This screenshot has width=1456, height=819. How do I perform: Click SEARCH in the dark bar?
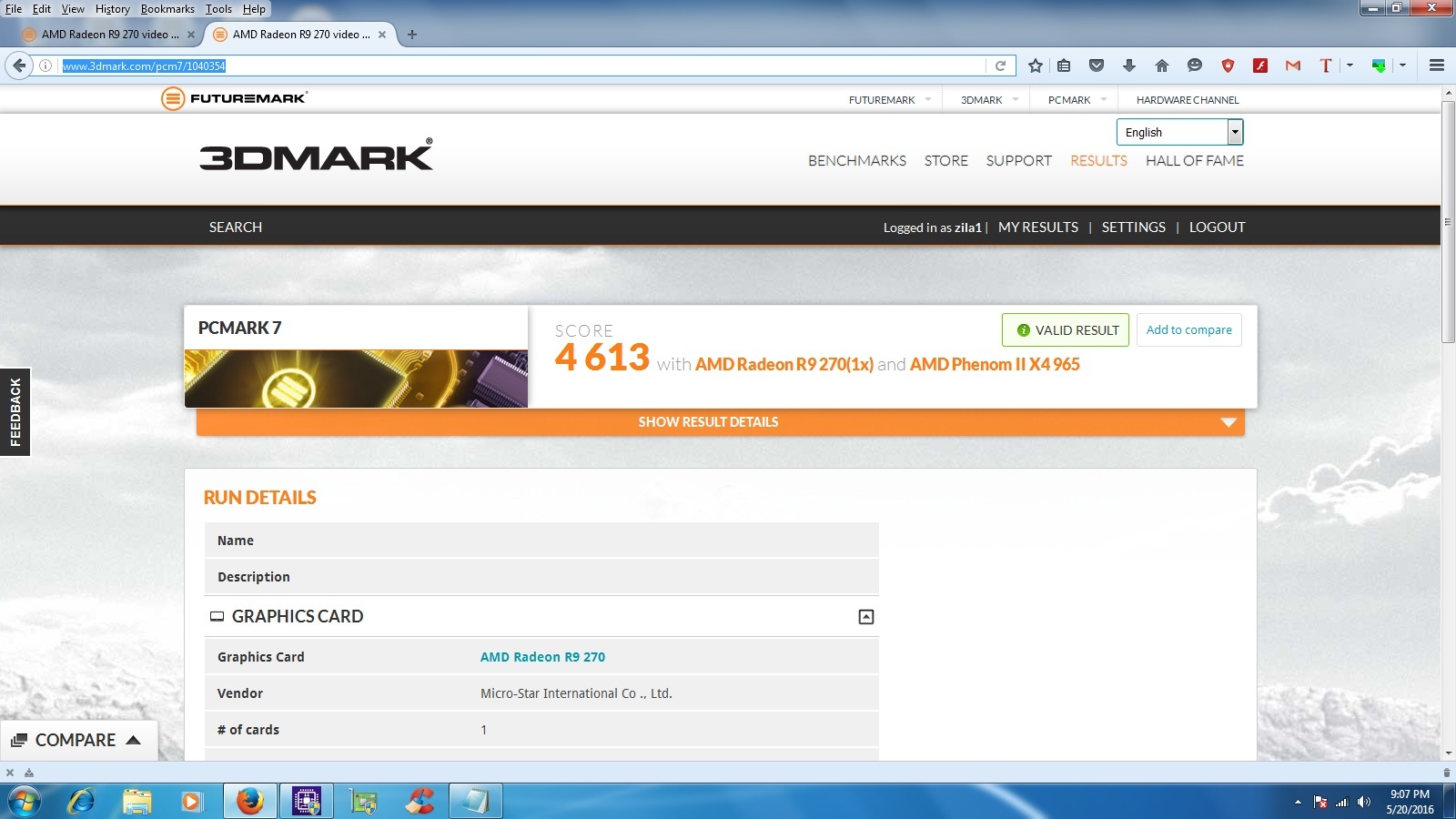click(x=236, y=227)
